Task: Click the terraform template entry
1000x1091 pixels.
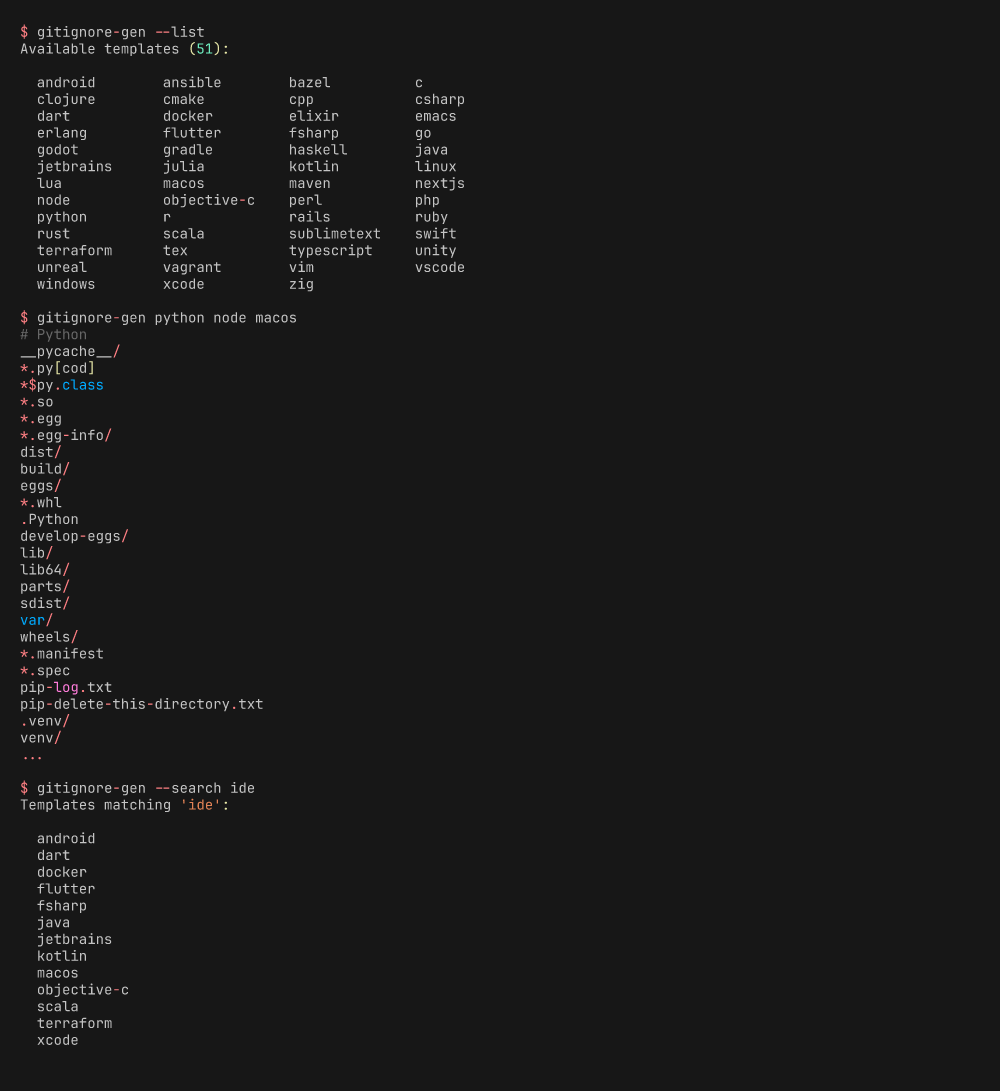Action: (74, 250)
